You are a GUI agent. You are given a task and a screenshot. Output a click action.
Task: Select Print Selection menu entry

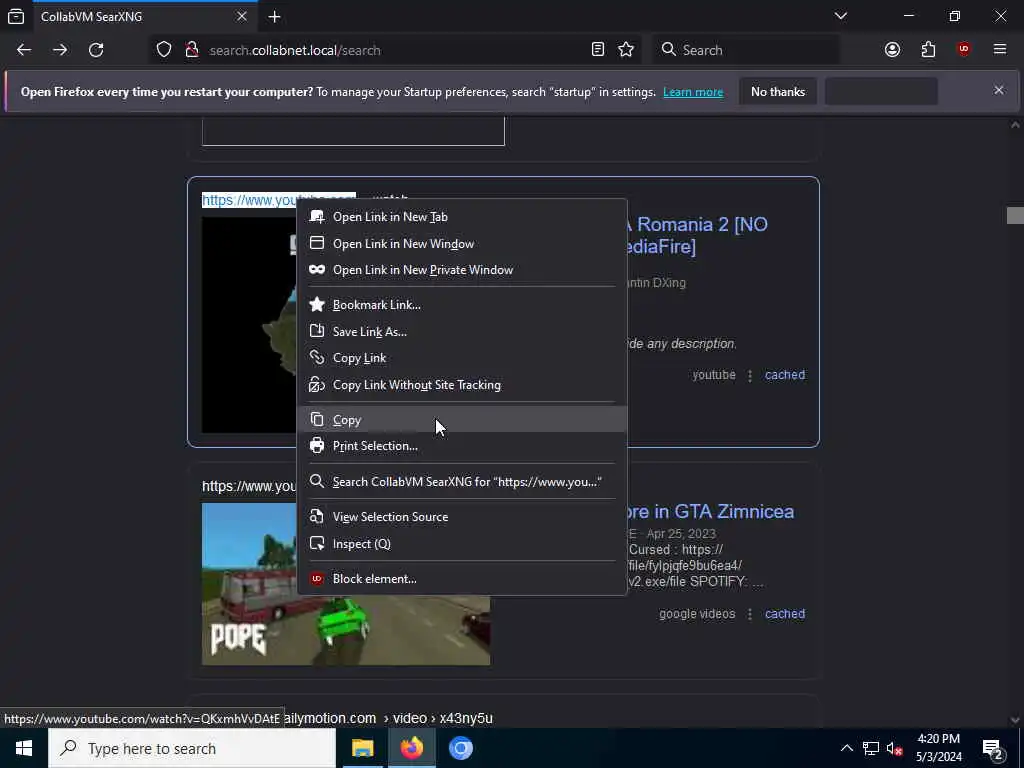462,445
